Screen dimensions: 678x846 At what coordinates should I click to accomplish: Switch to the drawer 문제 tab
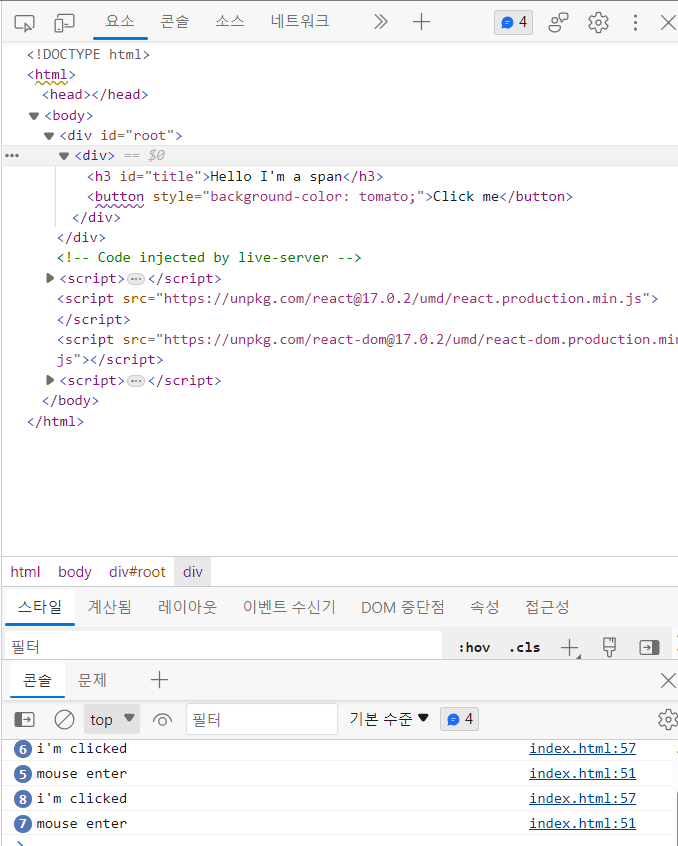tap(92, 680)
